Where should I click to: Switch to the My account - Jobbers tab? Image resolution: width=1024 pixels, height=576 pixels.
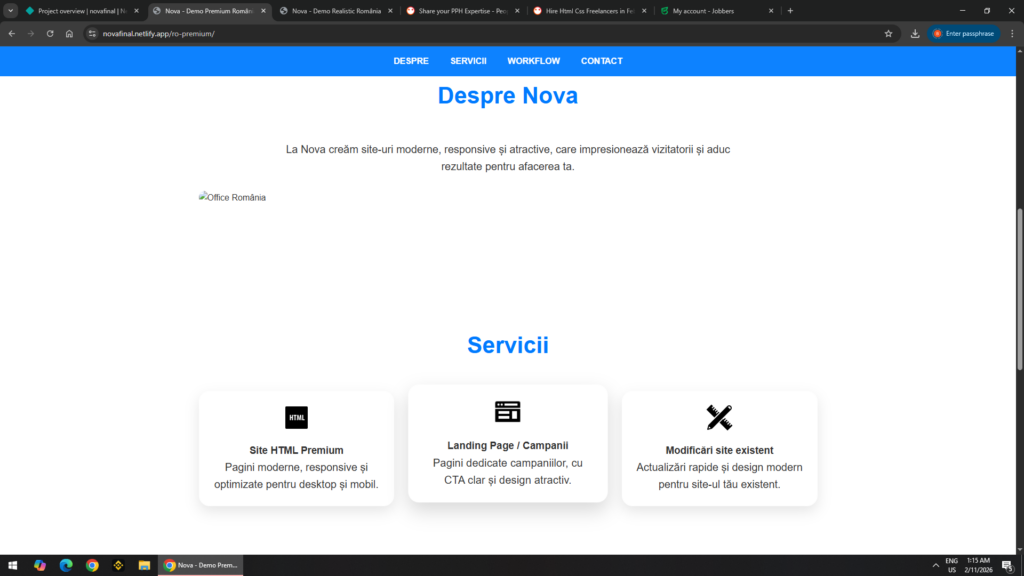(x=717, y=10)
